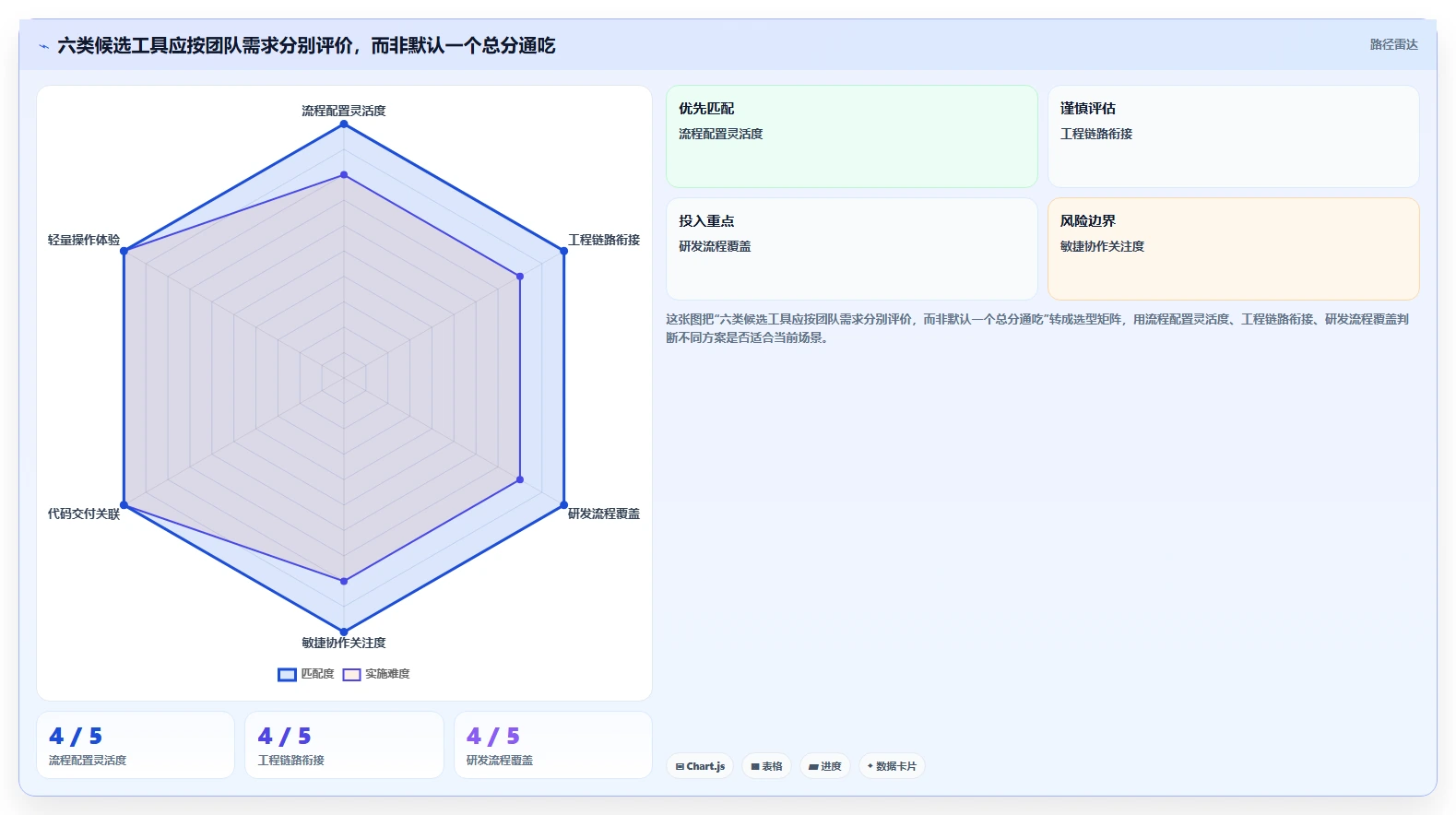This screenshot has width=1456, height=815.
Task: Click 敏捷协作关注度 text in 风险边界 card
Action: (1102, 246)
